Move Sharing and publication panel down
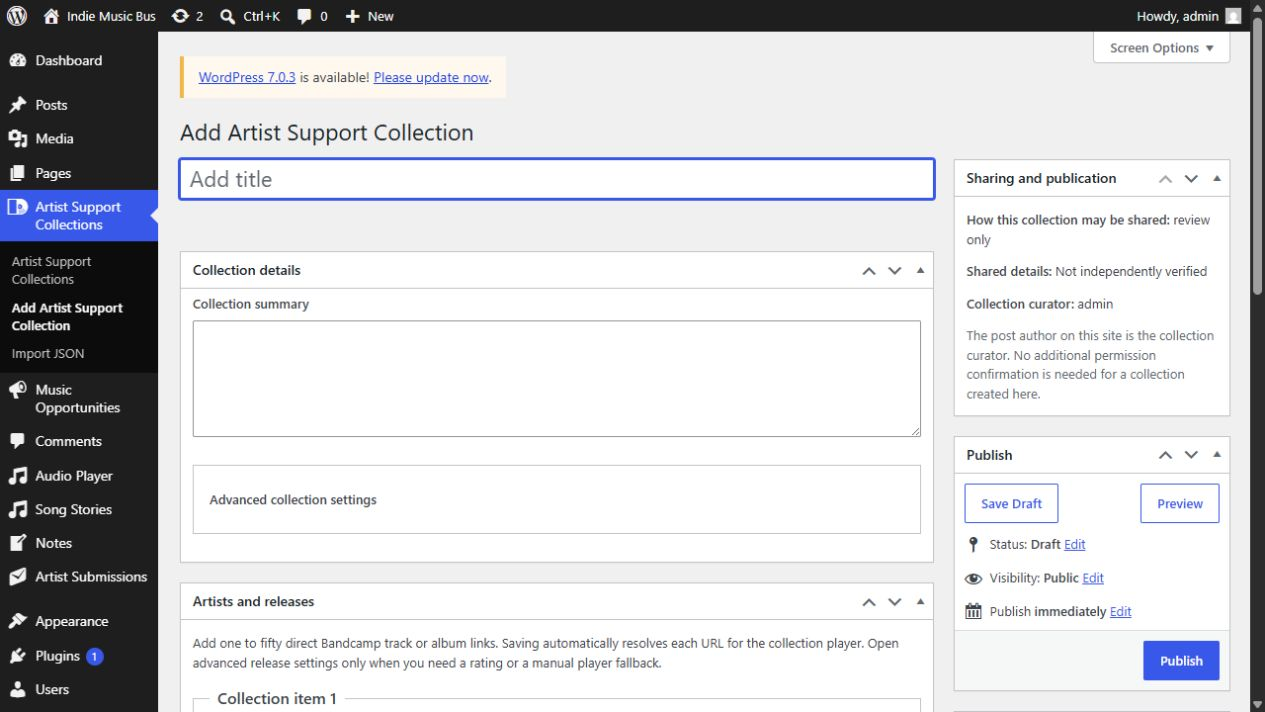Screen dimensions: 1265x712 click(x=1191, y=179)
